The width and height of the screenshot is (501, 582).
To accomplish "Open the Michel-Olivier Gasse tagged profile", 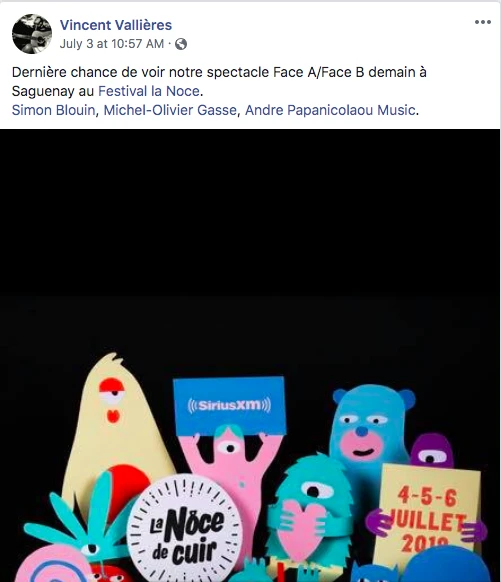I will click(x=170, y=110).
